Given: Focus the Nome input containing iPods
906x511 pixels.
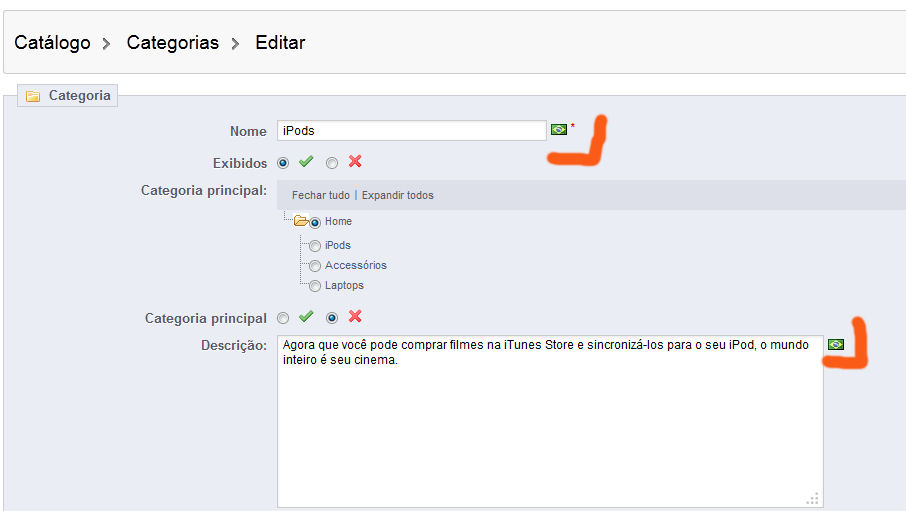Looking at the screenshot, I should (x=411, y=131).
